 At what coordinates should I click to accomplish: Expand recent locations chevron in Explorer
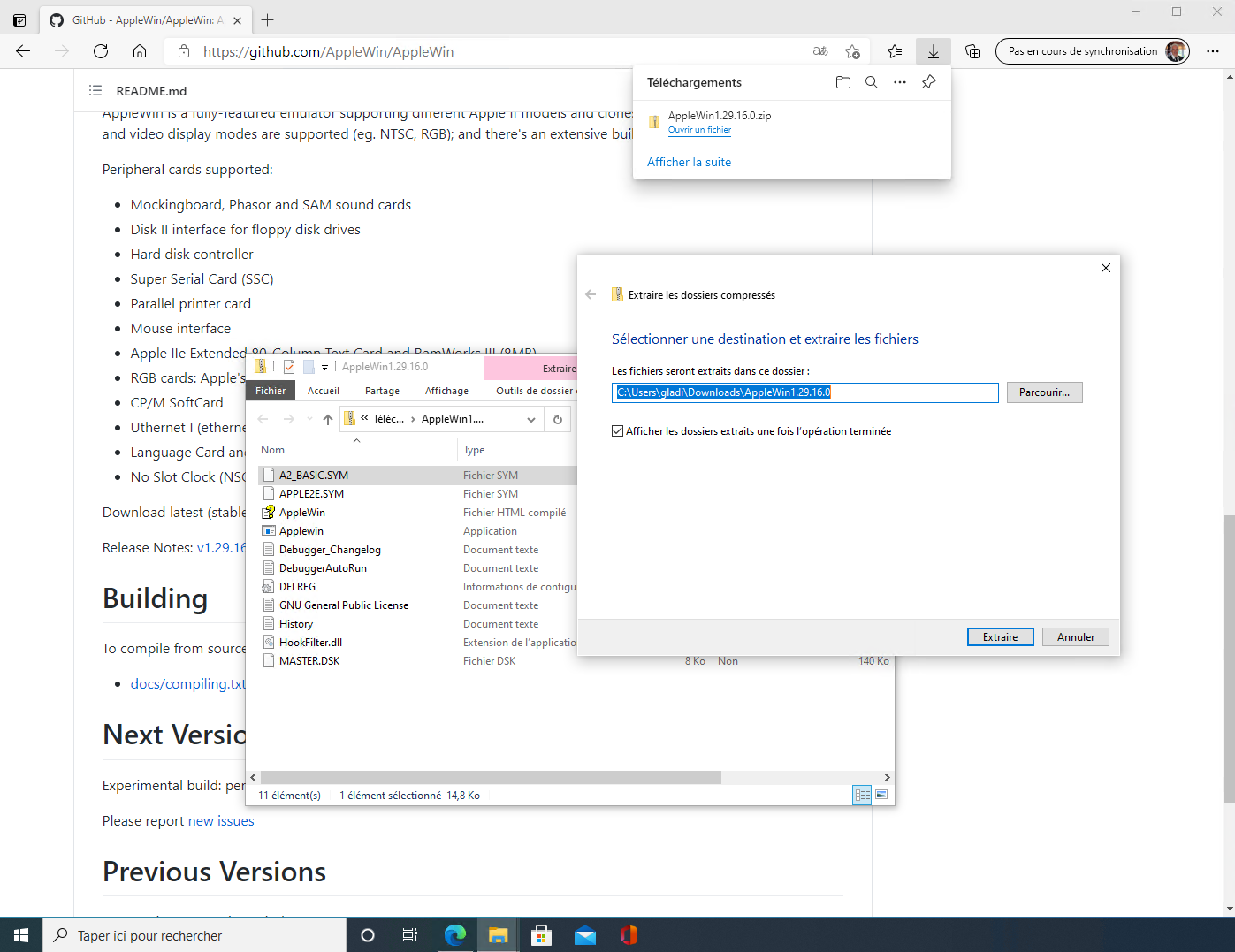click(309, 419)
